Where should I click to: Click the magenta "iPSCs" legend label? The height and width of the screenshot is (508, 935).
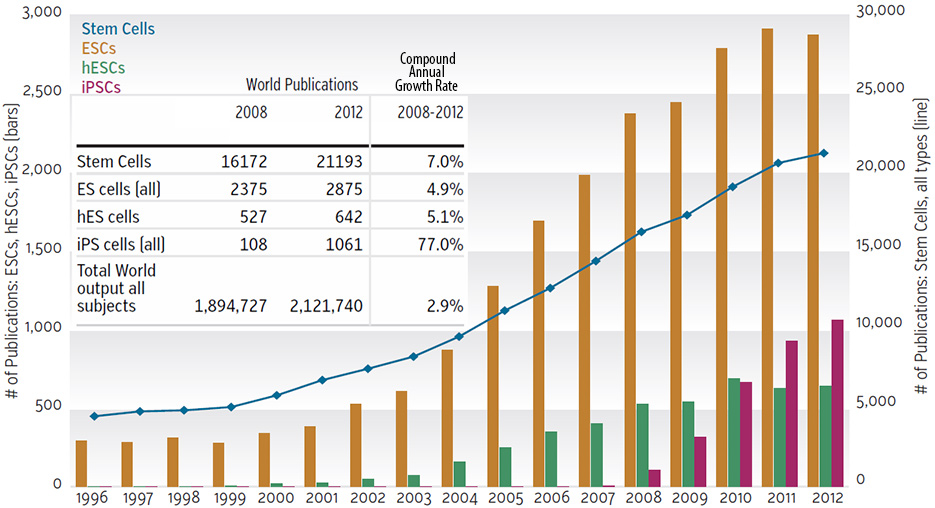[x=101, y=87]
